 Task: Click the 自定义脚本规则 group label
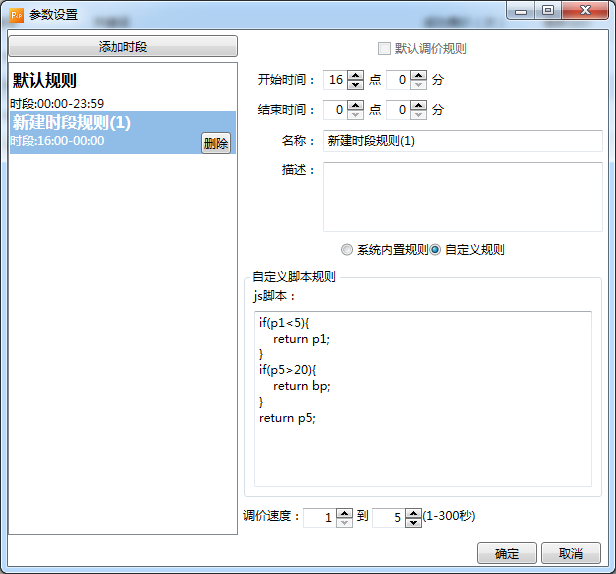[x=294, y=277]
